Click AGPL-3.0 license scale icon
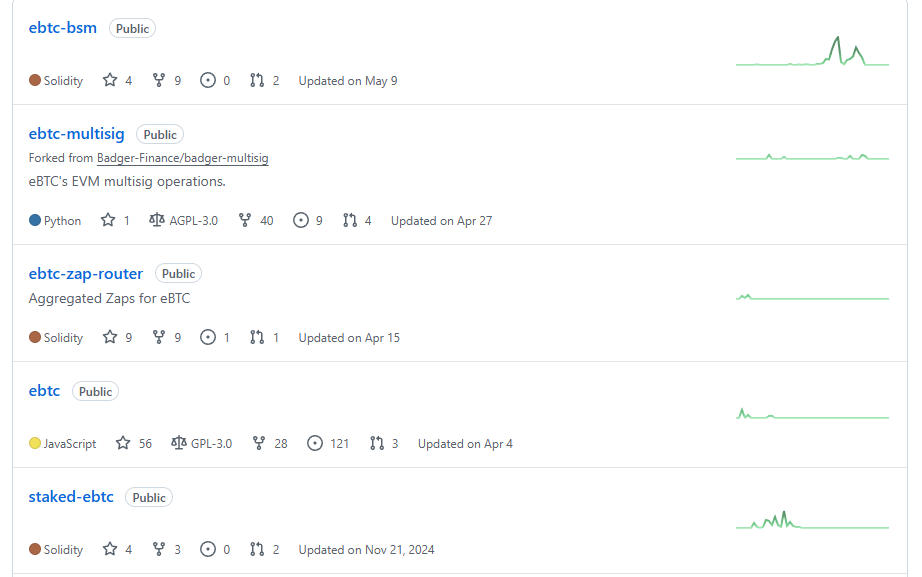The height and width of the screenshot is (577, 922). (156, 220)
